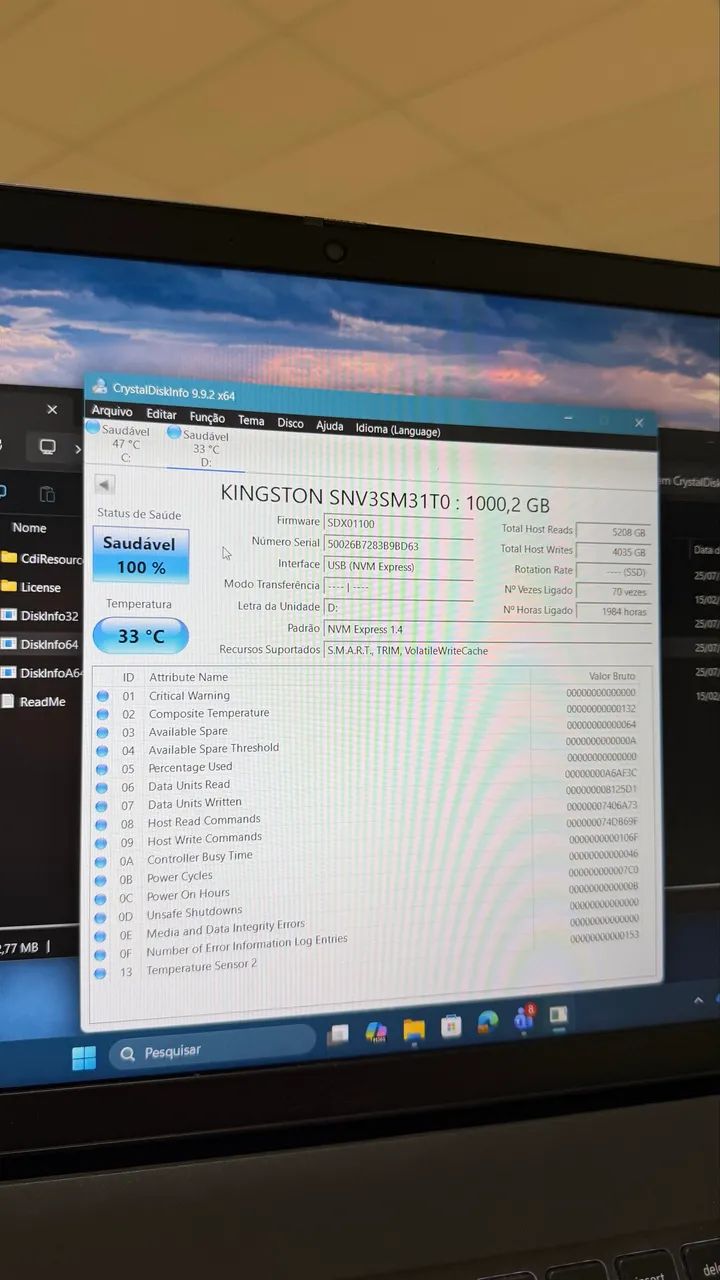Viewport: 720px width, 1280px height.
Task: Click the CrystalDiskInfo taskbar icon
Action: (x=559, y=1016)
